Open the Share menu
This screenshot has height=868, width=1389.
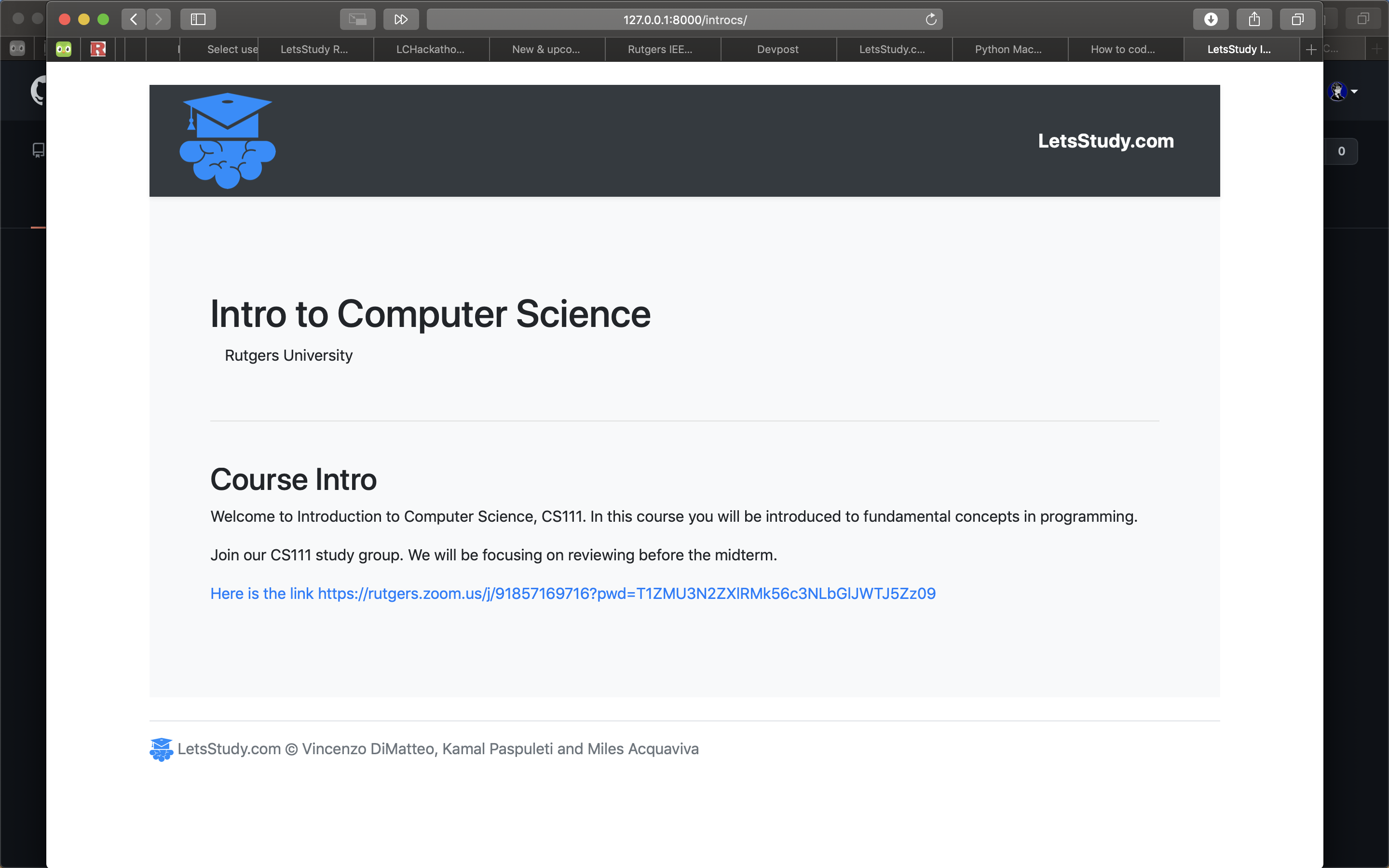click(x=1254, y=19)
